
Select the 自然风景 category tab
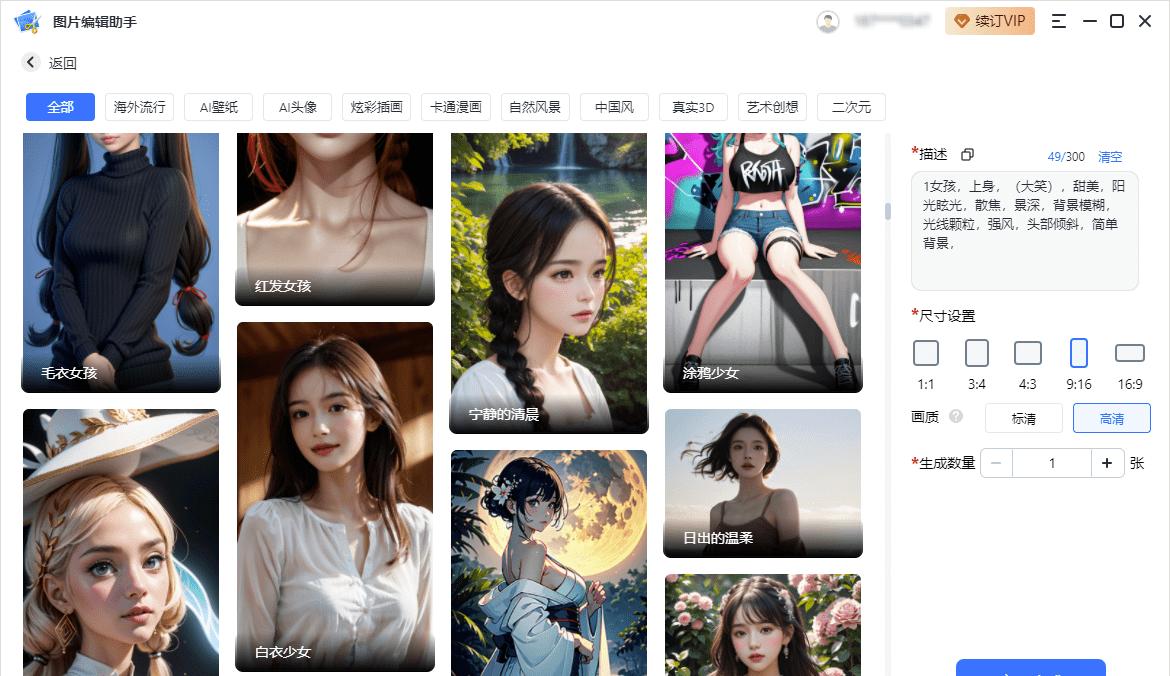coord(535,107)
